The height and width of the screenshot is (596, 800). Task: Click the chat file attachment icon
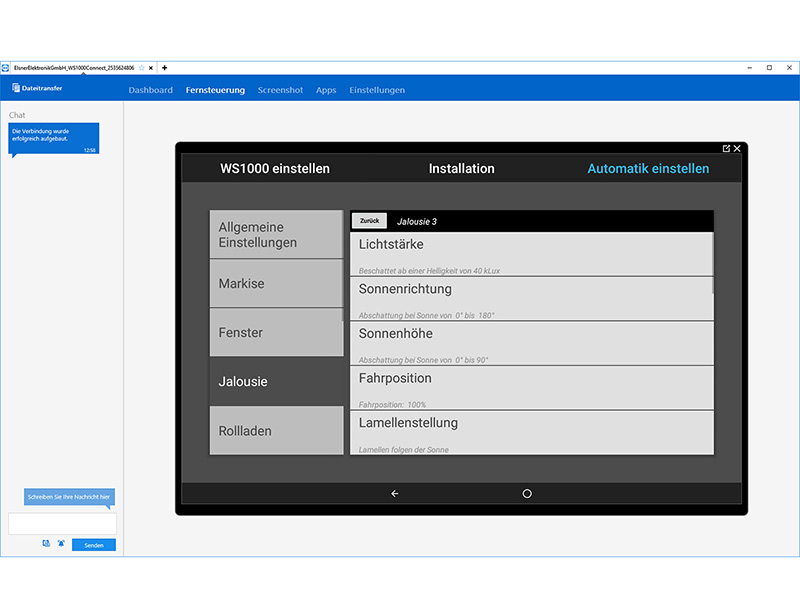point(46,544)
